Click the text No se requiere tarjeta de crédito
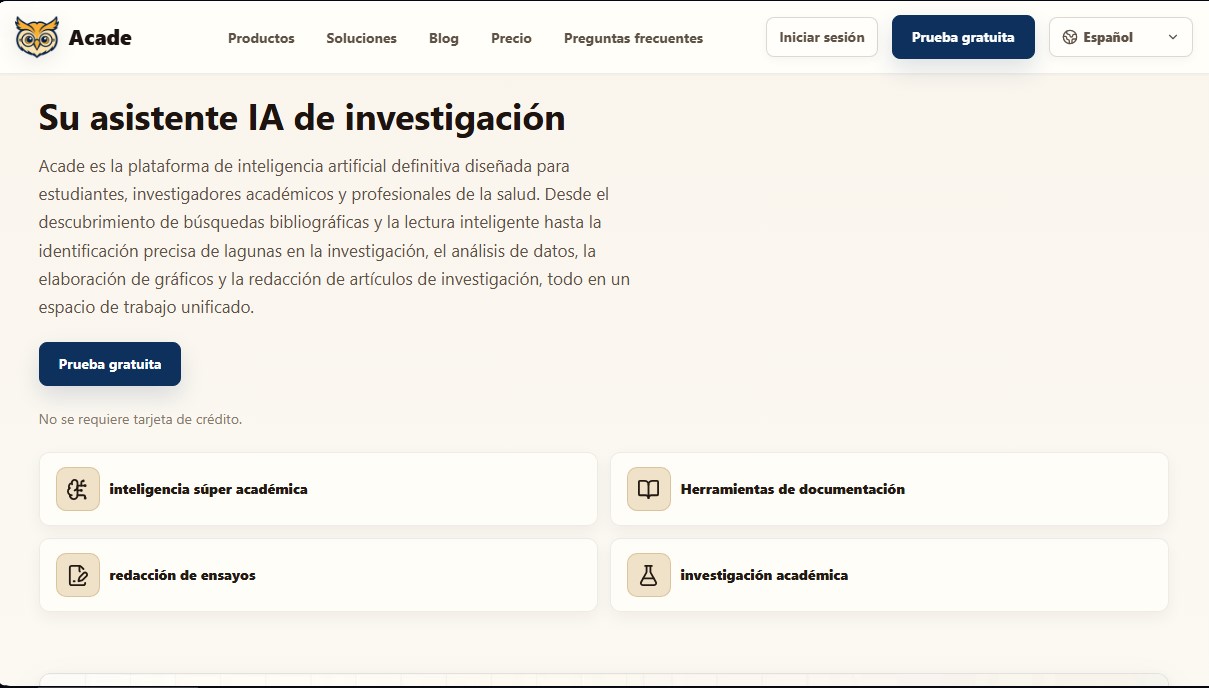The image size is (1209, 688). click(x=141, y=419)
